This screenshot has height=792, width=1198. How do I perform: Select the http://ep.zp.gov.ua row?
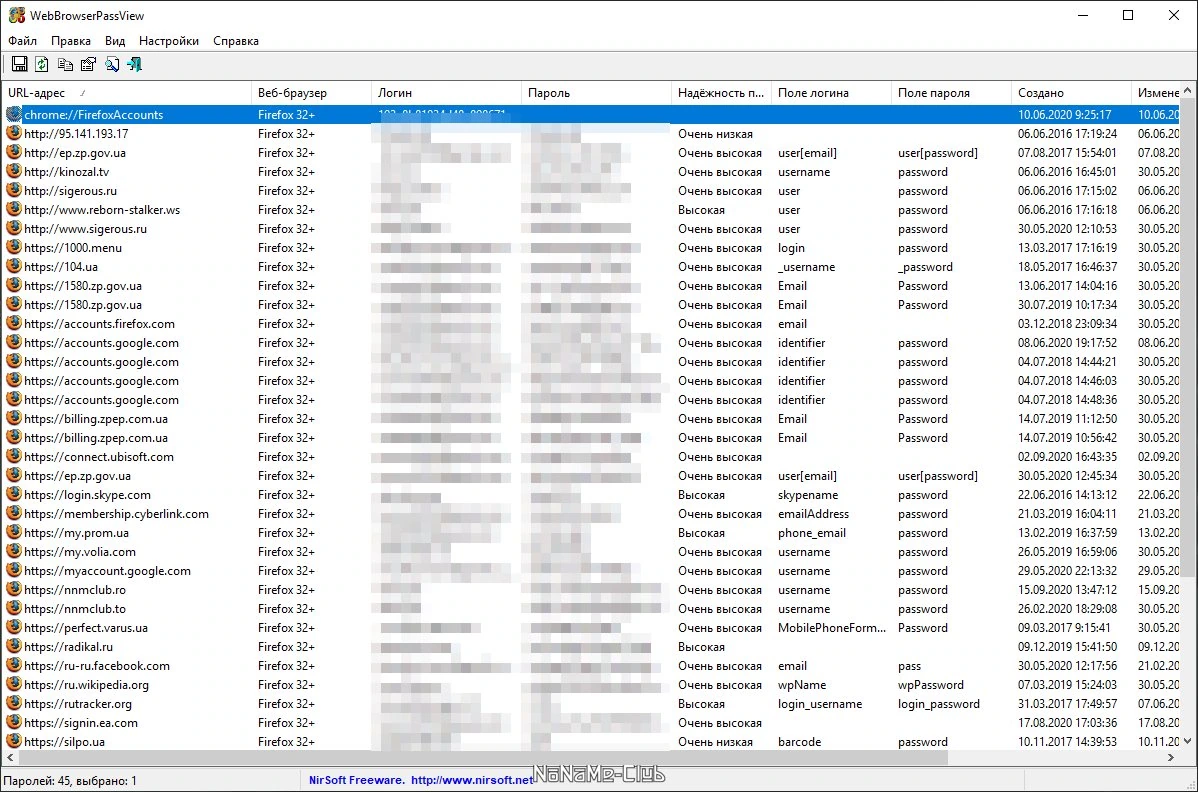click(591, 153)
